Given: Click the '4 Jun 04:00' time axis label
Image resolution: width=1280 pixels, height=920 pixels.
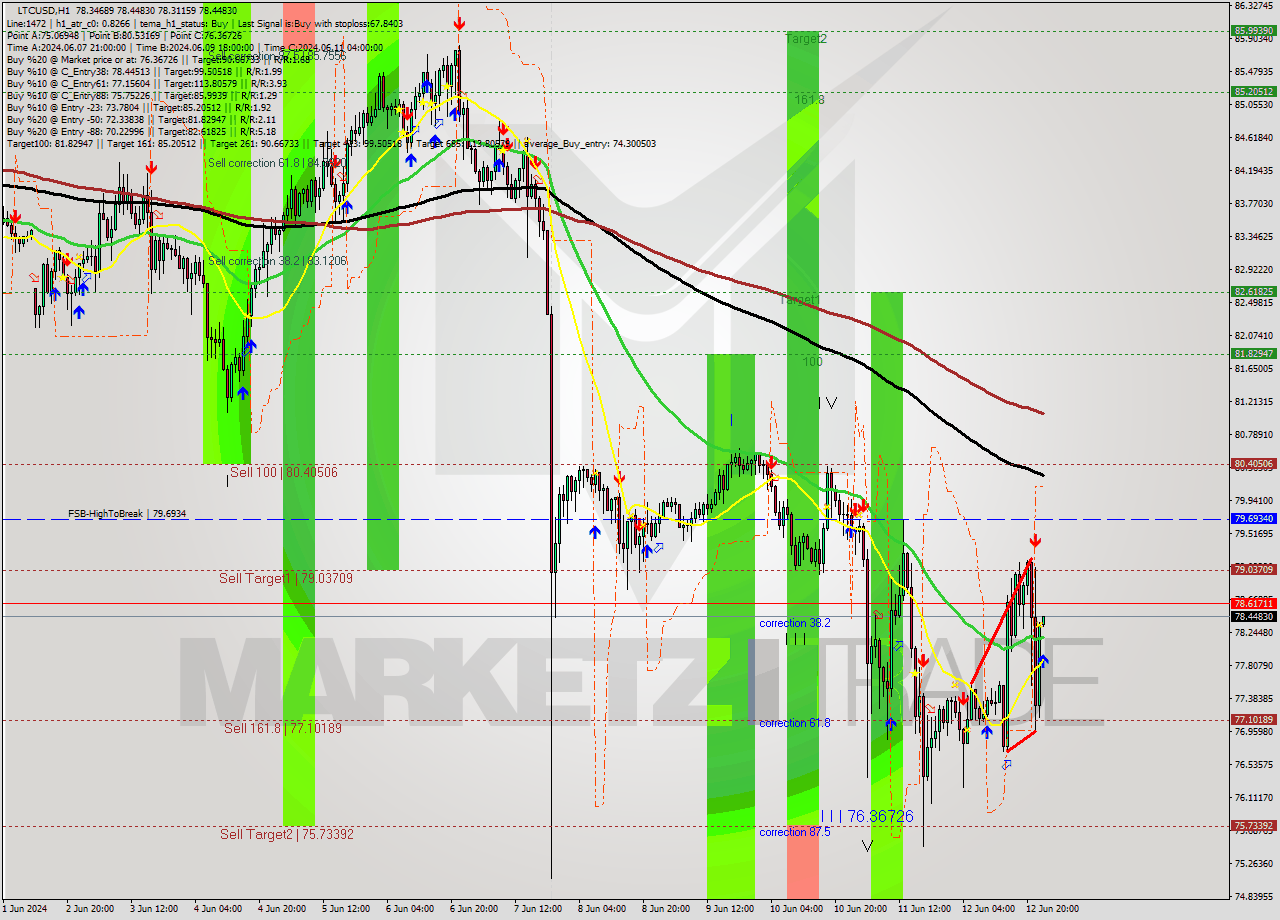Looking at the screenshot, I should coord(218,909).
